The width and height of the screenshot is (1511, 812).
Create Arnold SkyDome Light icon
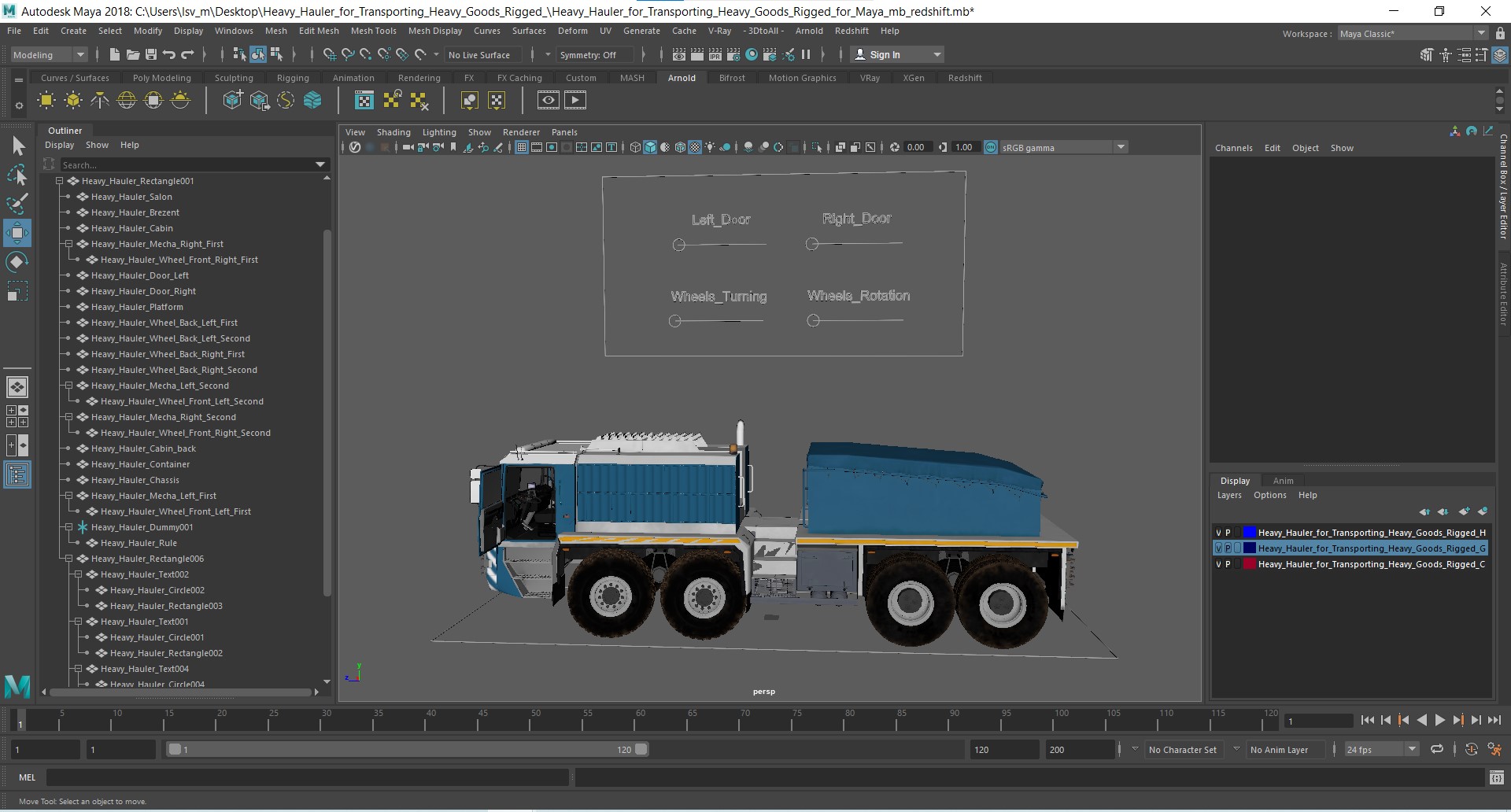(x=127, y=100)
